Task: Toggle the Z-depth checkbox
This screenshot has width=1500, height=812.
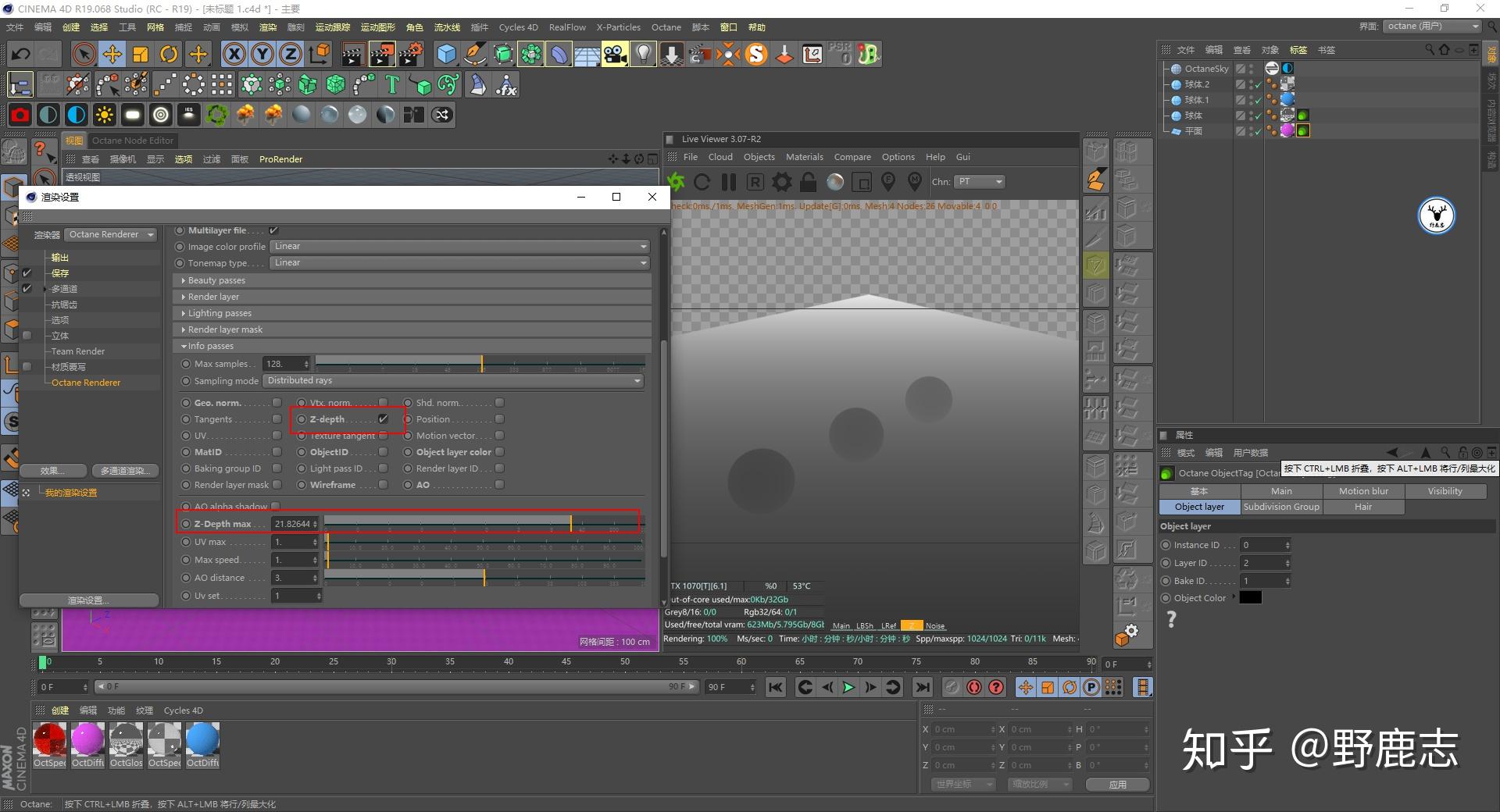Action: (x=383, y=419)
